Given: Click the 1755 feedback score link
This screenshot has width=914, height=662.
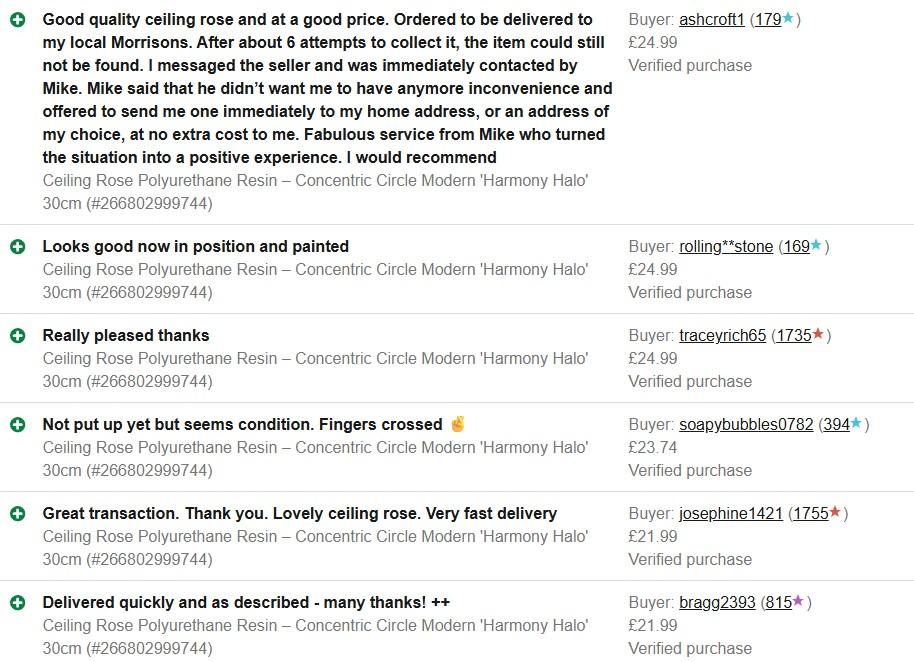Looking at the screenshot, I should [x=810, y=514].
